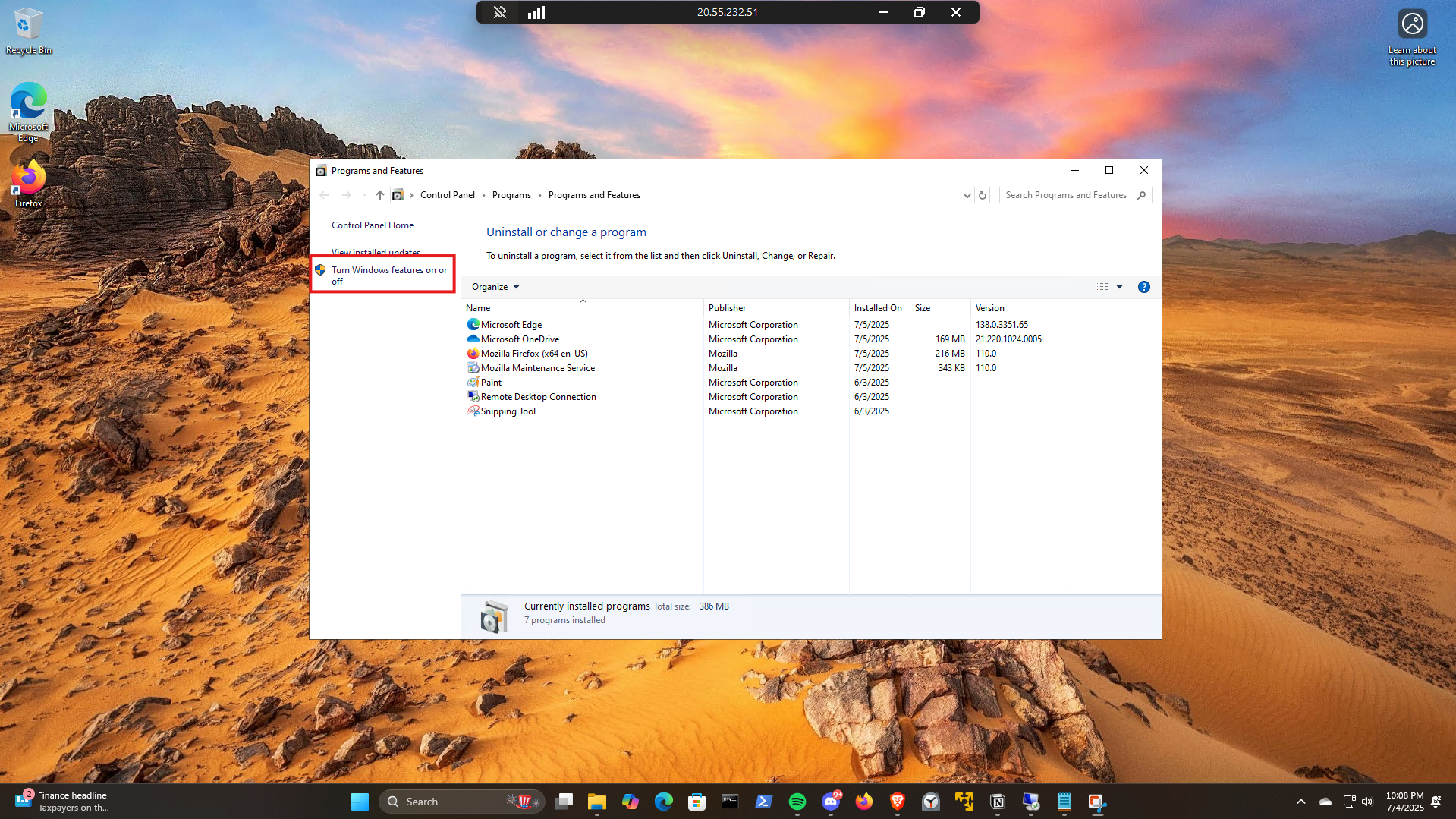Click the Programs breadcrumb in address bar
Image resolution: width=1456 pixels, height=819 pixels.
(x=511, y=195)
